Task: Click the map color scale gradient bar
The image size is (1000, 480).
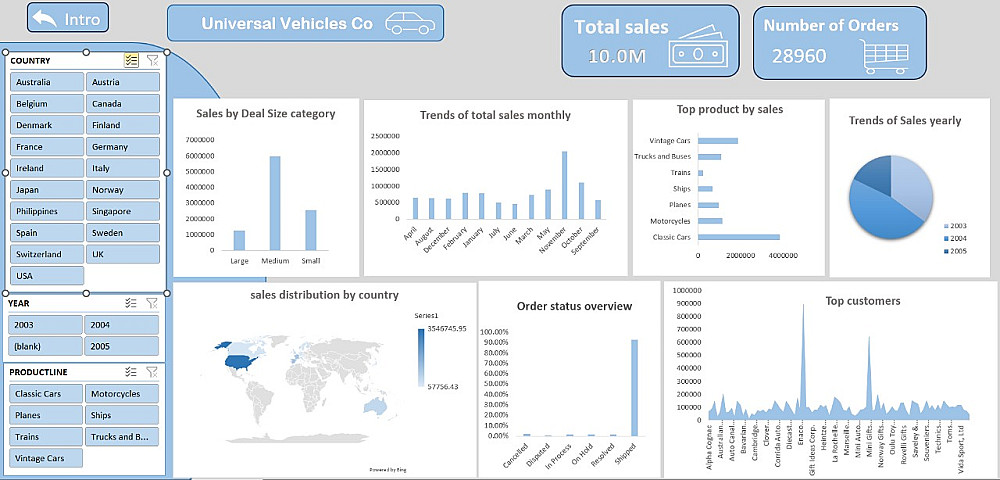Action: pos(420,358)
